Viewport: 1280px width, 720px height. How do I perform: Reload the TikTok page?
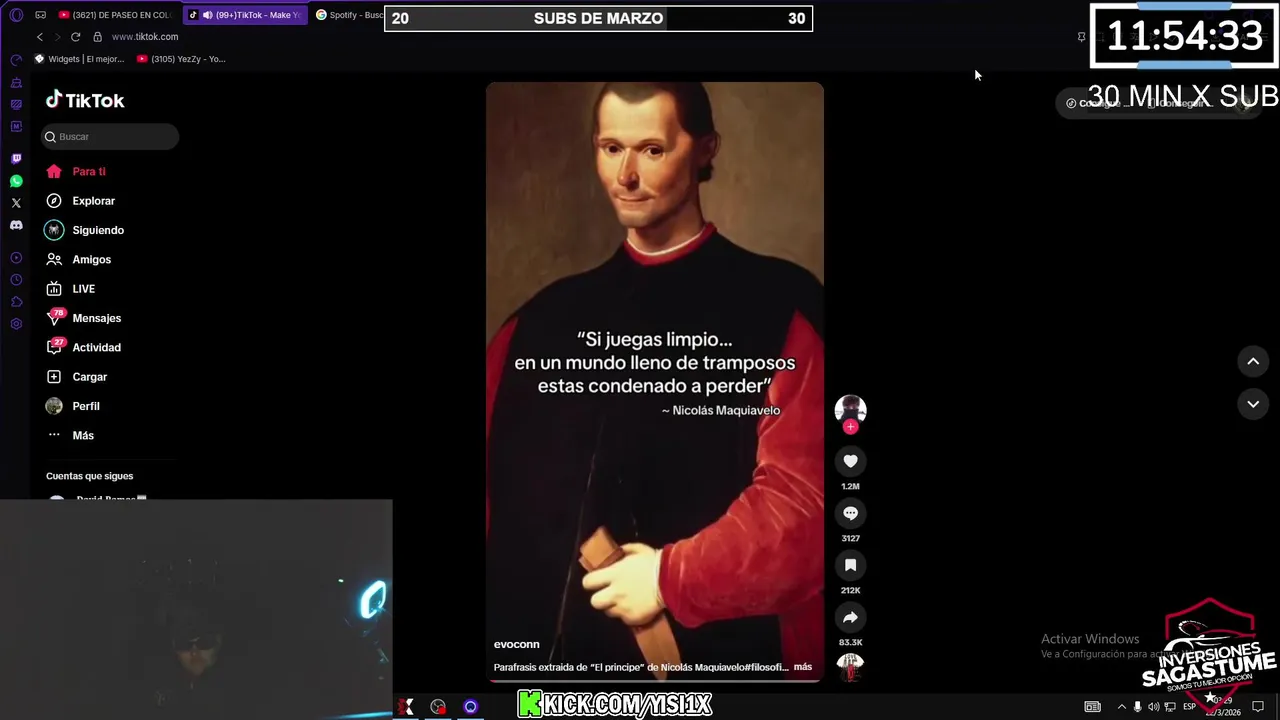(x=75, y=37)
